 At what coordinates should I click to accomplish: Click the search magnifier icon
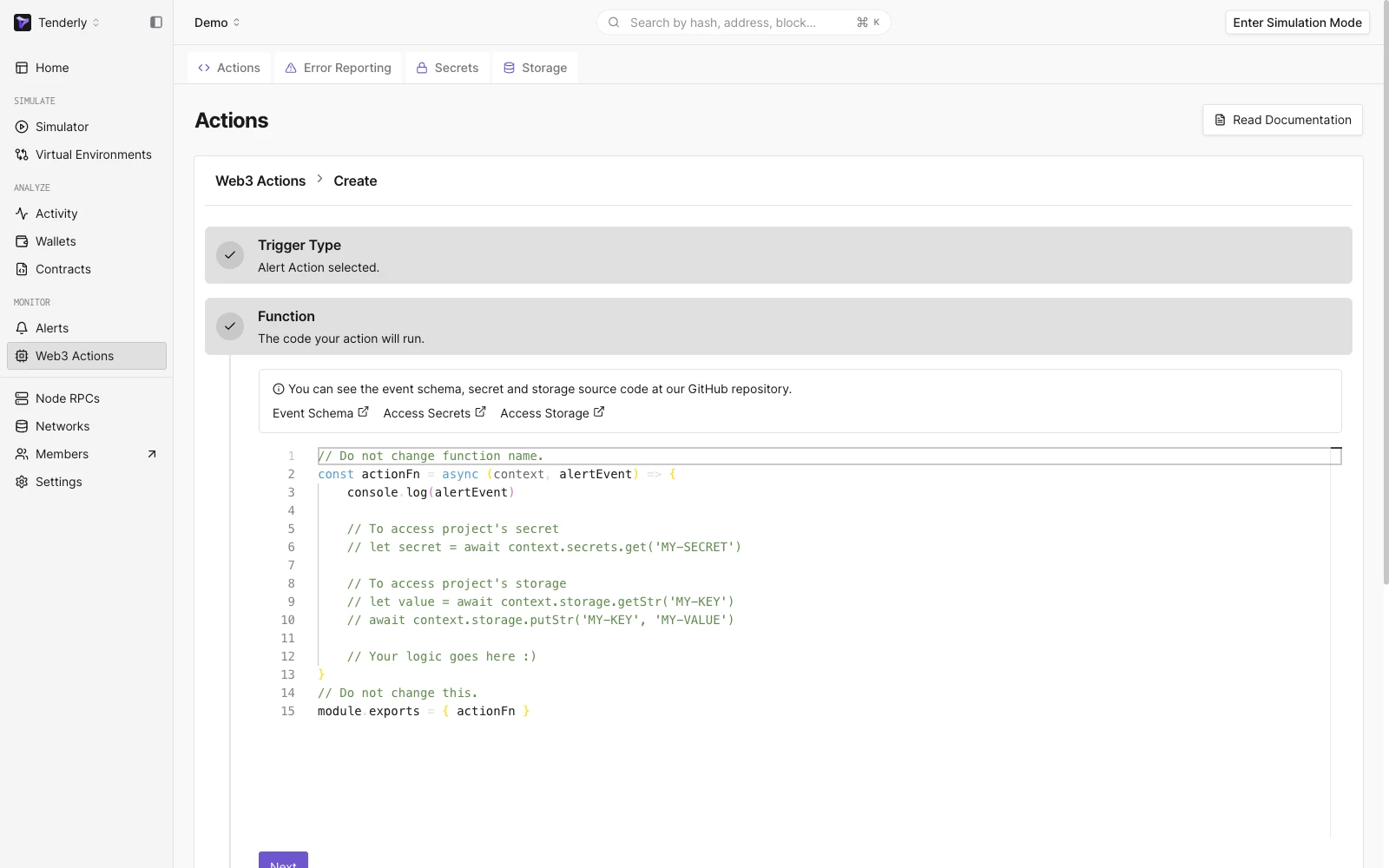click(614, 23)
